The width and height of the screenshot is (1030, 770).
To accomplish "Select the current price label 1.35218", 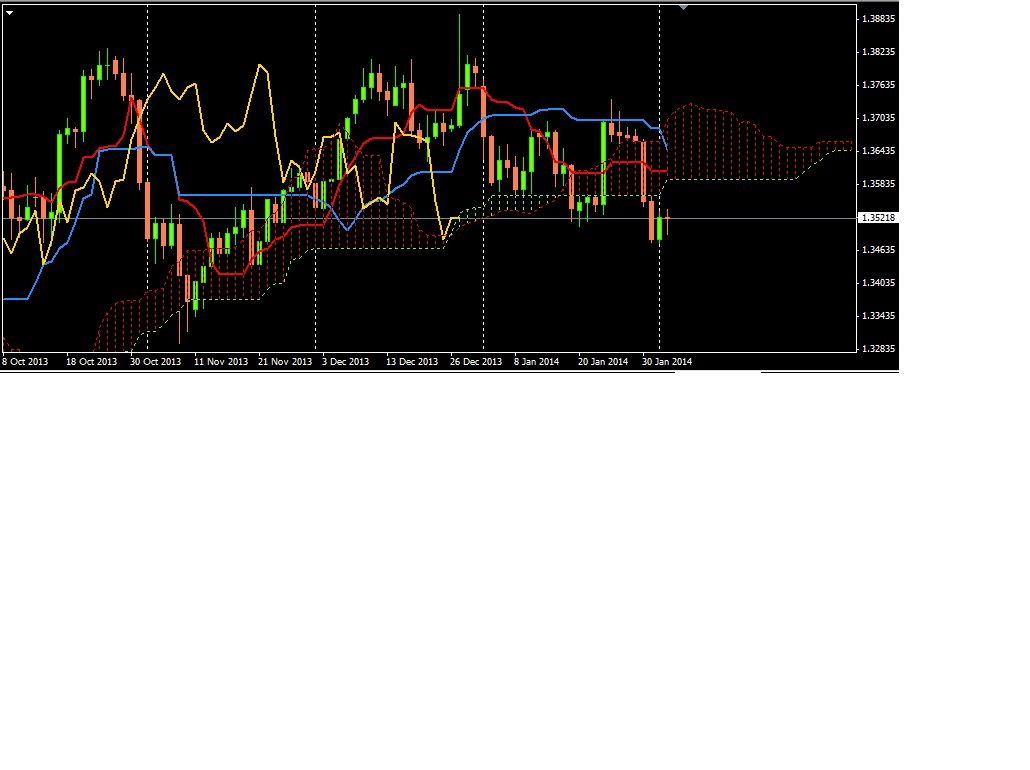I will click(878, 217).
